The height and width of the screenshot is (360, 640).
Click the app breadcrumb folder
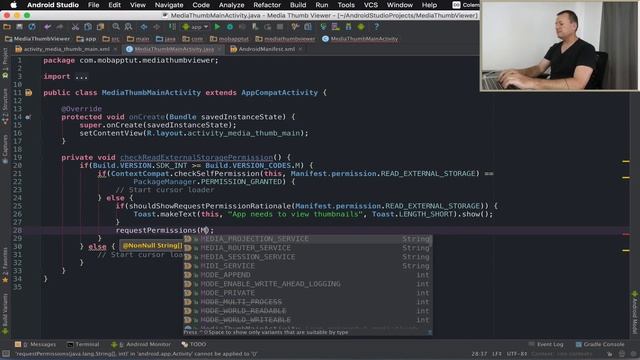point(87,39)
